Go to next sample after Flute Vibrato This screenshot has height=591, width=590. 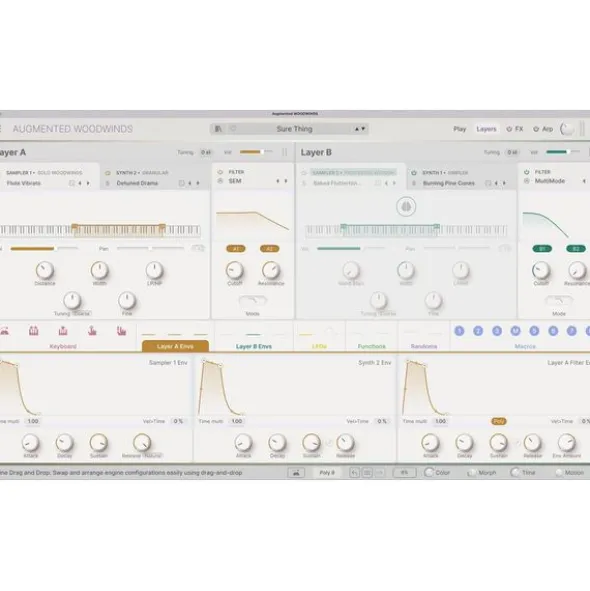[88, 183]
